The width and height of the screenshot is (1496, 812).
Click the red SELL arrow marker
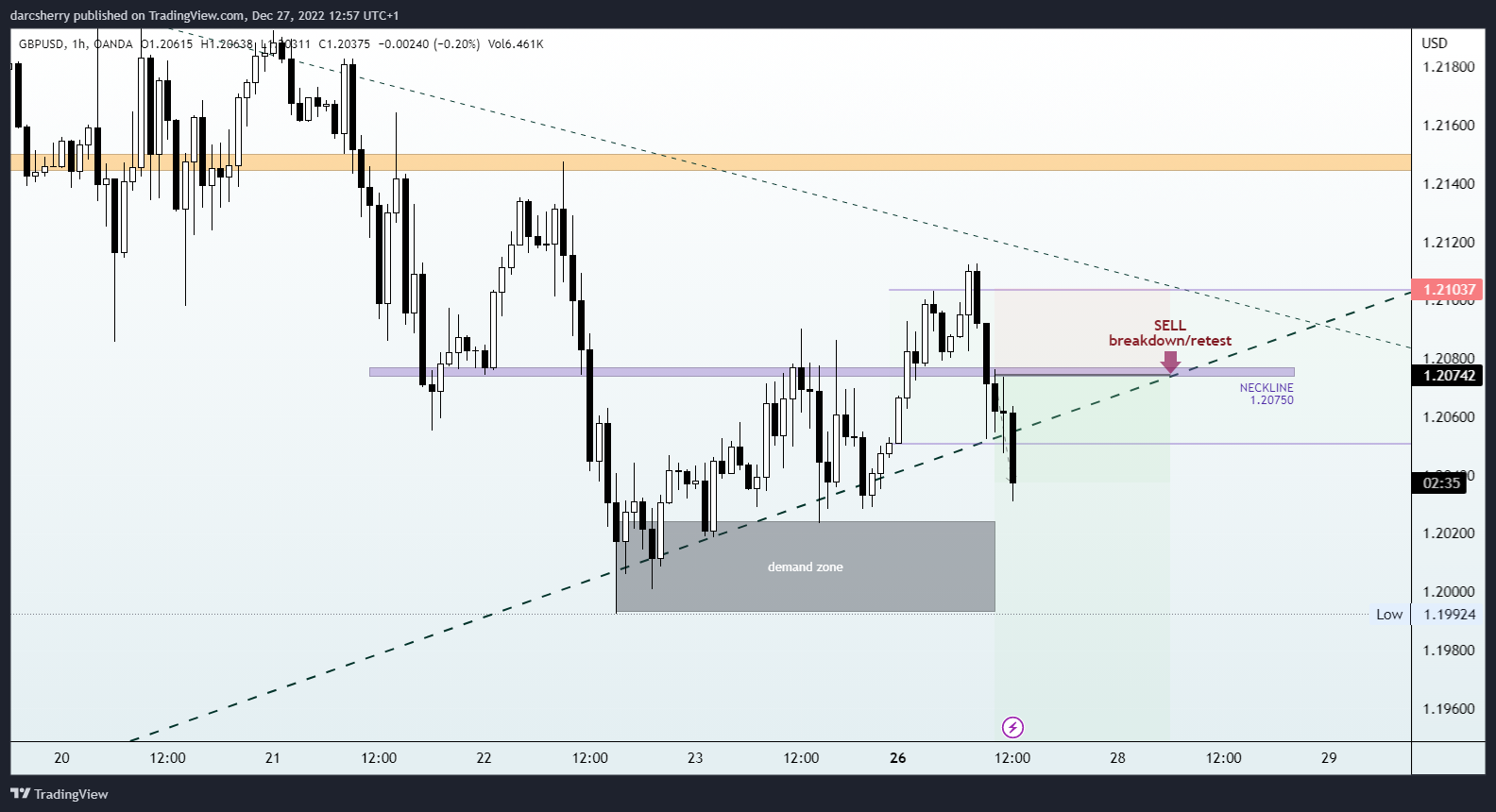click(x=1170, y=363)
